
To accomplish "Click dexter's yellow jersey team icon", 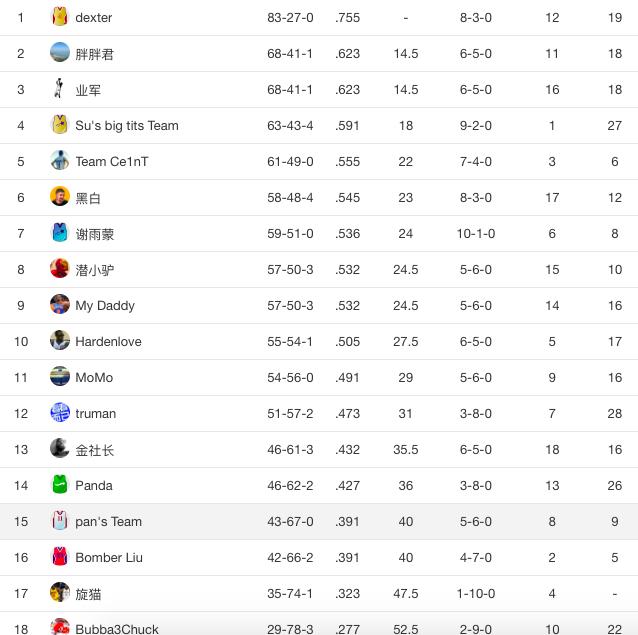I will coord(60,17).
